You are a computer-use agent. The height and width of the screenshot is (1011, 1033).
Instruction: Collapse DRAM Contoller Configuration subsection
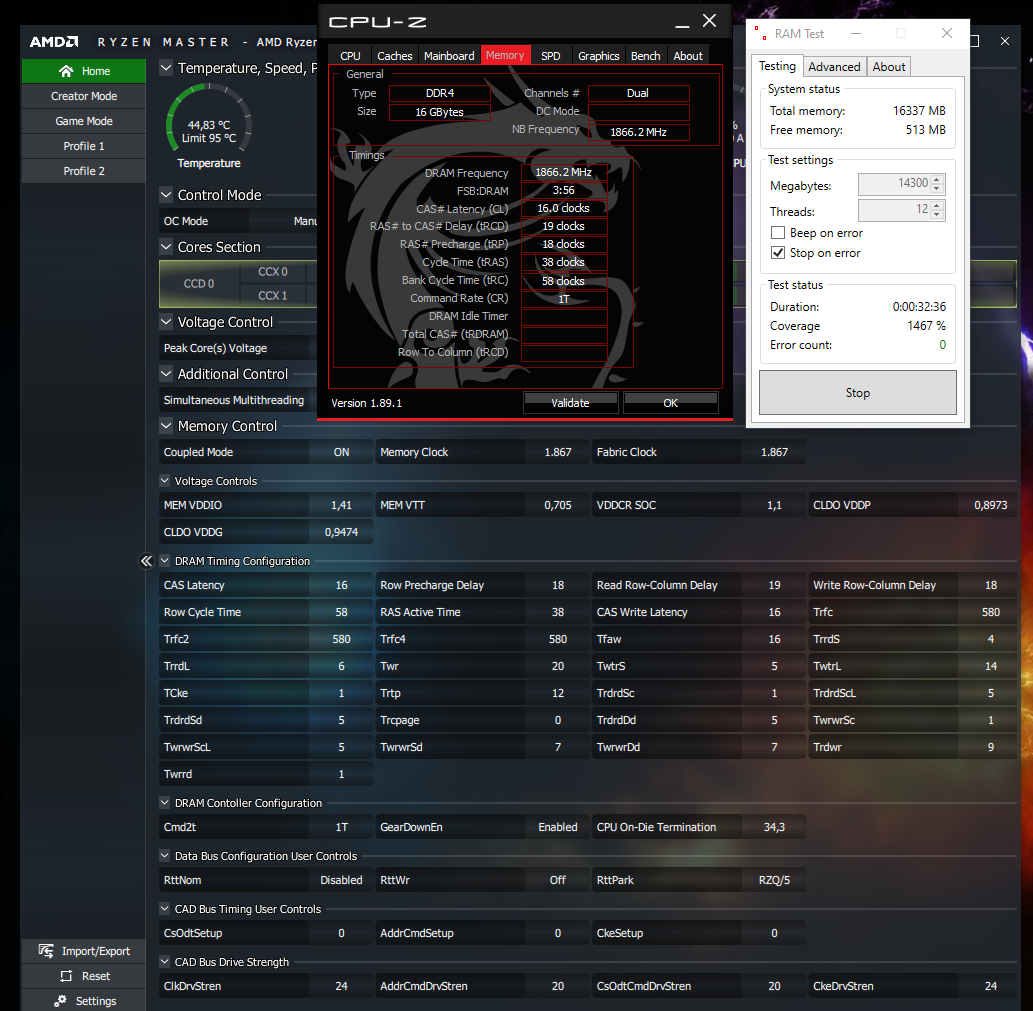click(x=165, y=802)
